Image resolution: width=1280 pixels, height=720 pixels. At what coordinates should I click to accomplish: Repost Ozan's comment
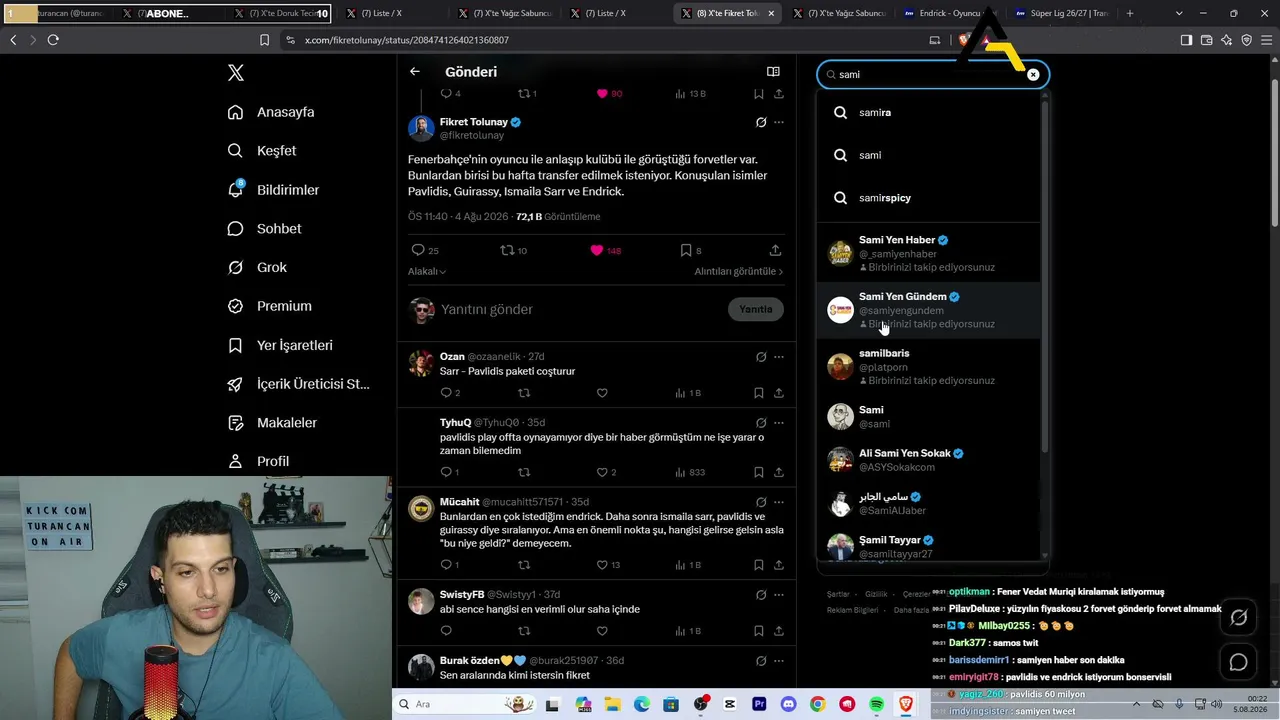pos(524,393)
